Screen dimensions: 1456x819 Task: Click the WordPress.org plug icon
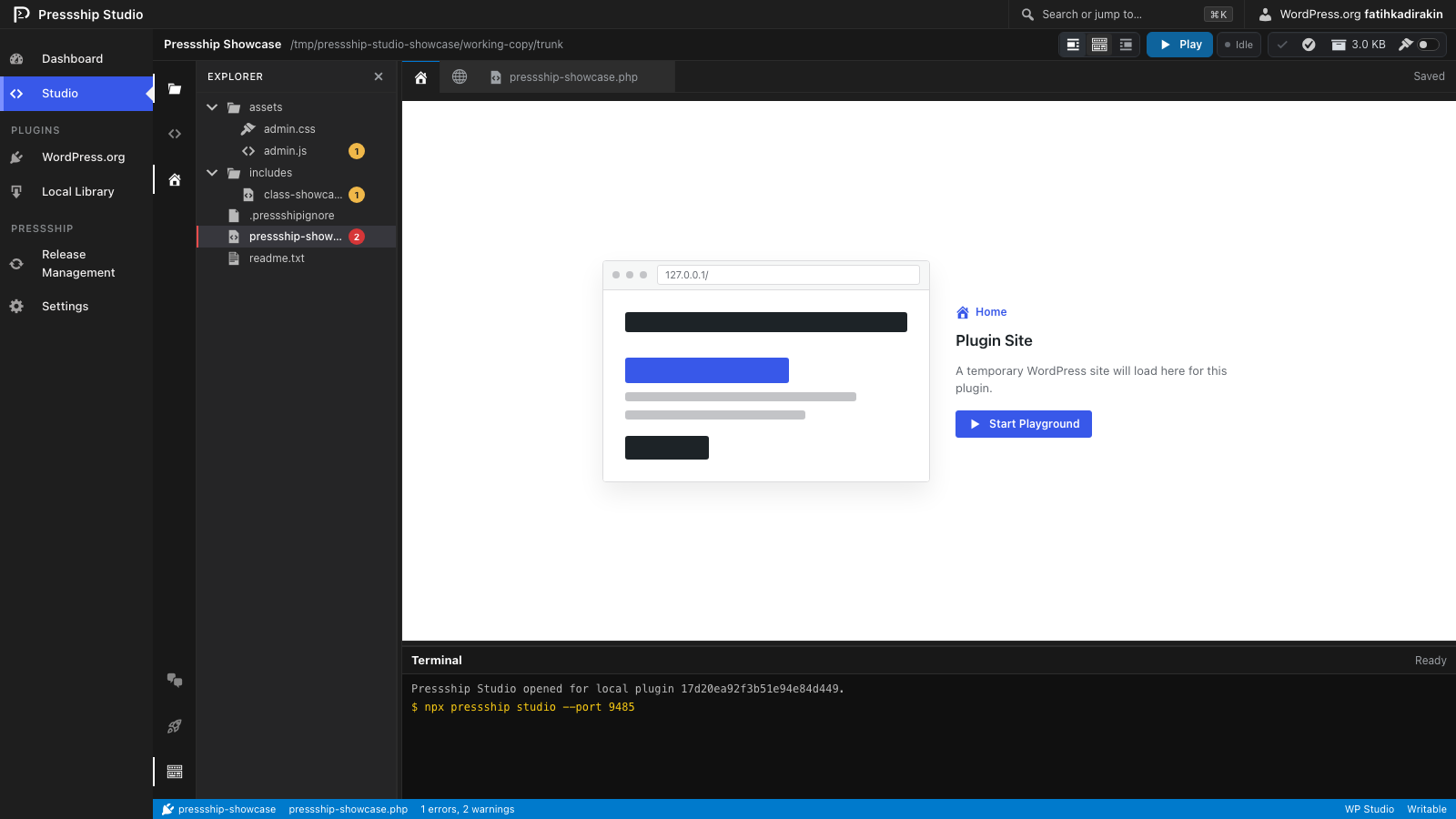tap(16, 157)
